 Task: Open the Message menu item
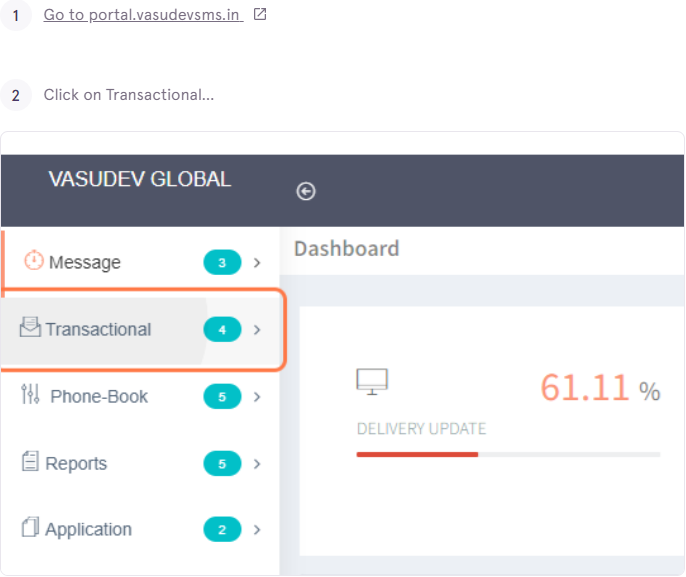tap(140, 262)
